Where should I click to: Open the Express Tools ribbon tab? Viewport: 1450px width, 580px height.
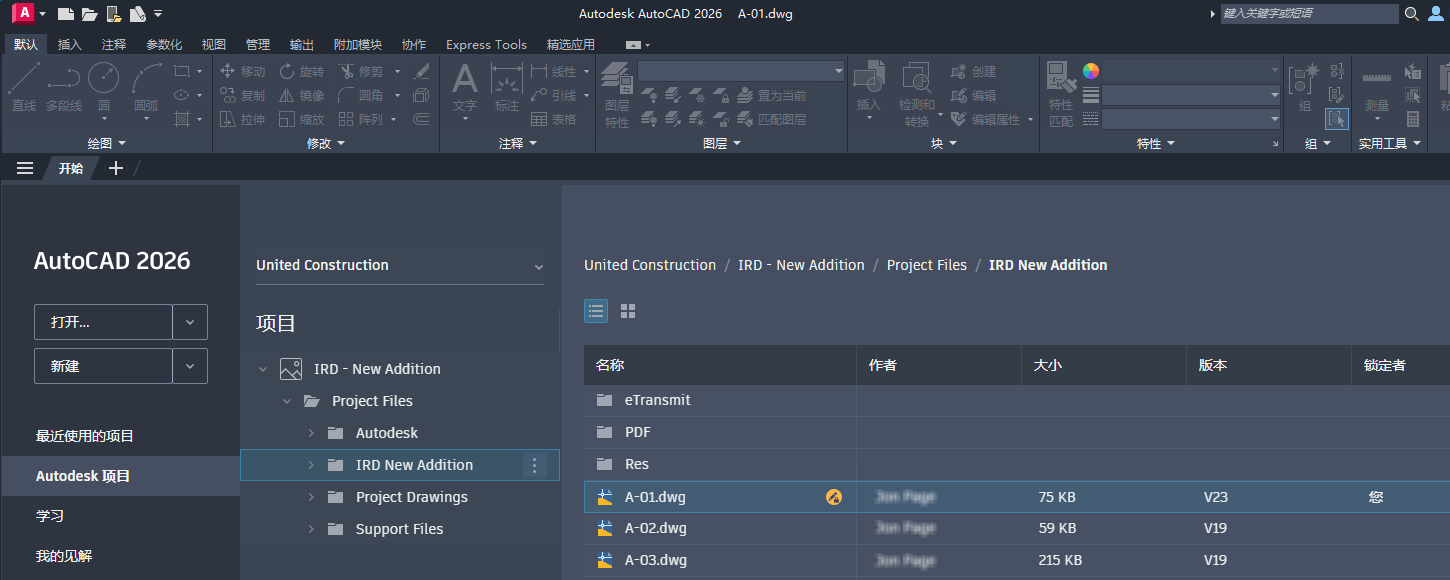486,44
